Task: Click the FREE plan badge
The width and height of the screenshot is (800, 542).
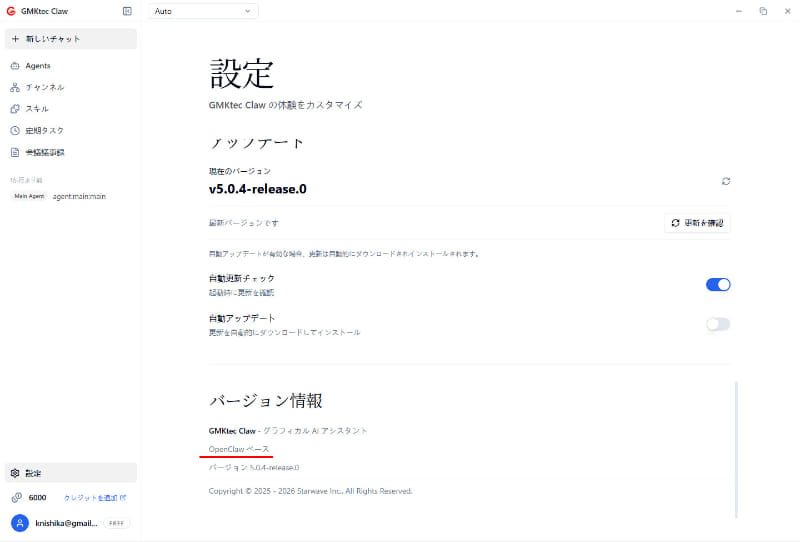Action: tap(116, 523)
